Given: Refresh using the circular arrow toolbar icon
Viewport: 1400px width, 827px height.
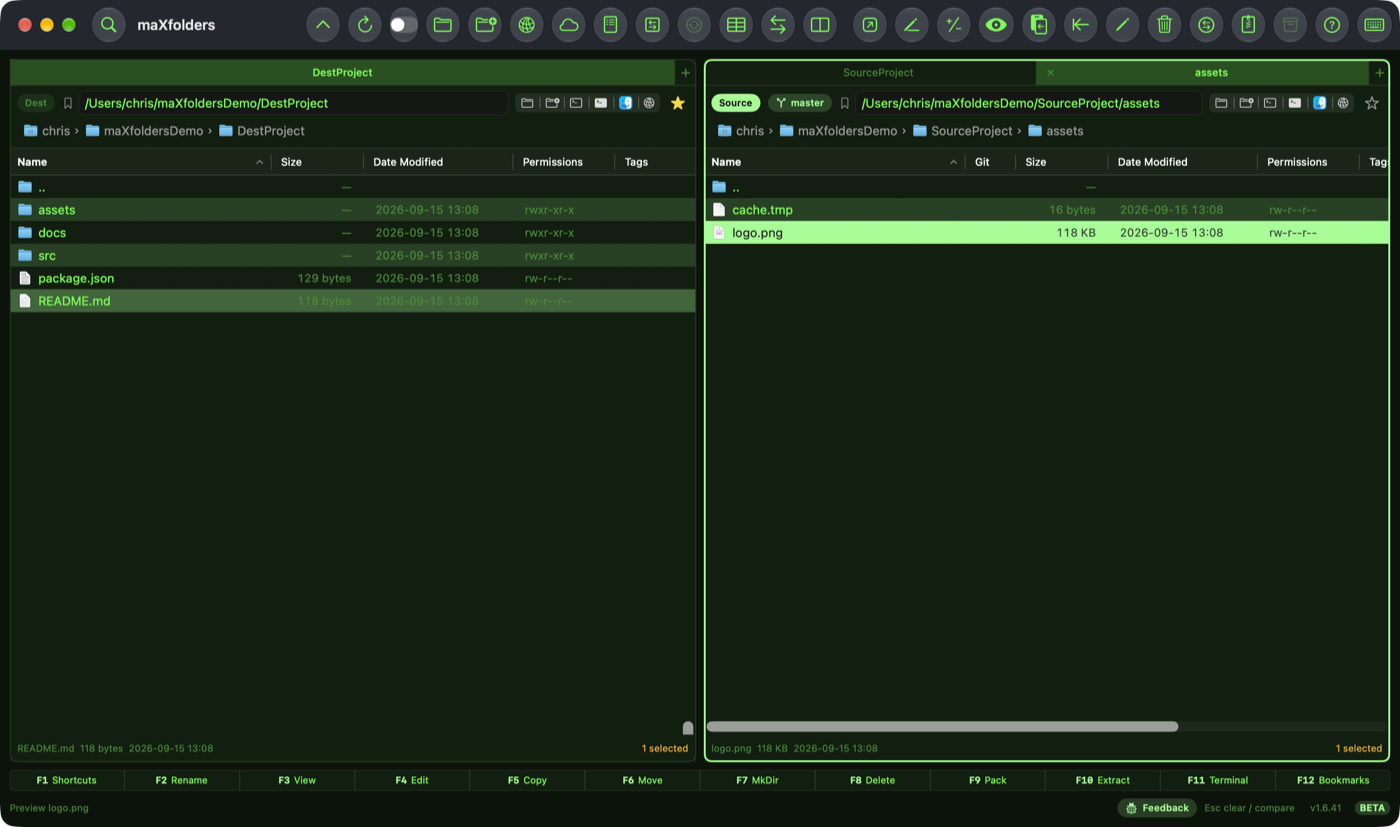Looking at the screenshot, I should pyautogui.click(x=365, y=25).
